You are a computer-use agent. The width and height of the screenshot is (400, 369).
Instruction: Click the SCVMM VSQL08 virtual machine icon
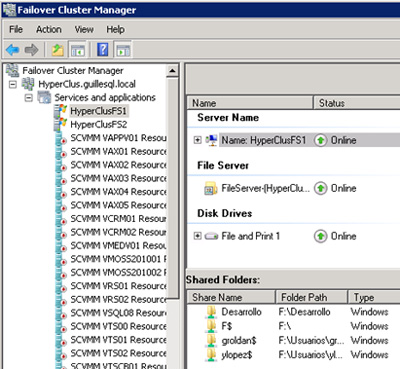tap(61, 313)
